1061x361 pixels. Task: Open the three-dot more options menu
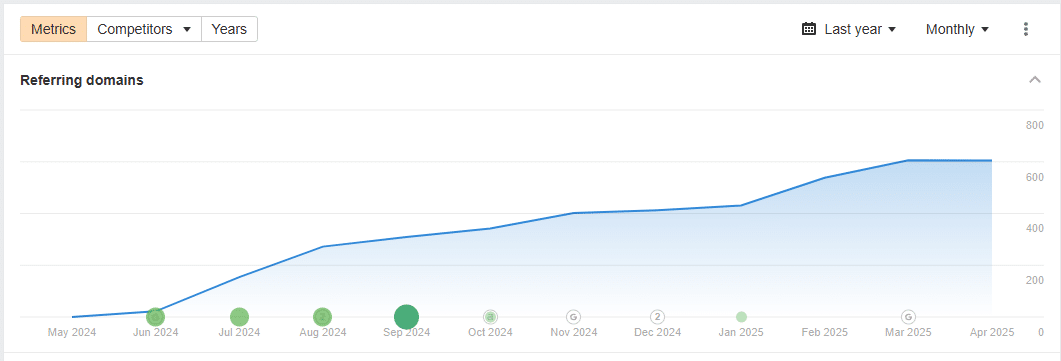[1026, 29]
